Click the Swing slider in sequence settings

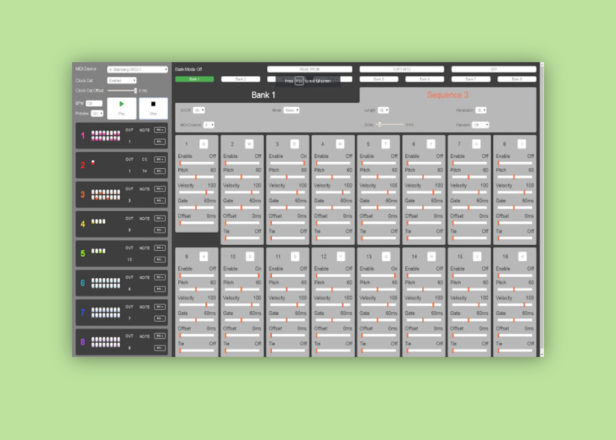pyautogui.click(x=390, y=125)
